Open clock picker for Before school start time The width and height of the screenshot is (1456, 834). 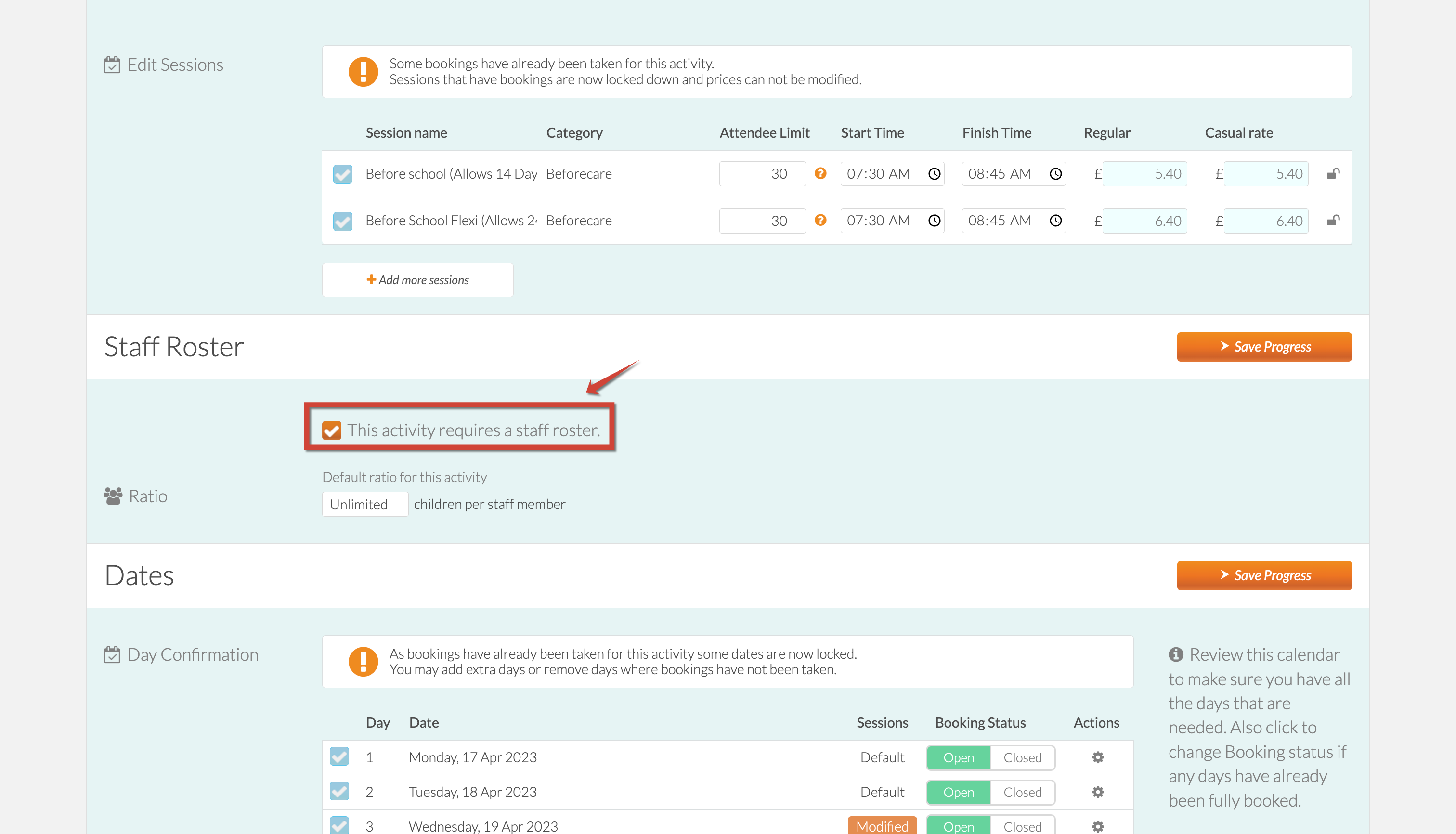934,173
